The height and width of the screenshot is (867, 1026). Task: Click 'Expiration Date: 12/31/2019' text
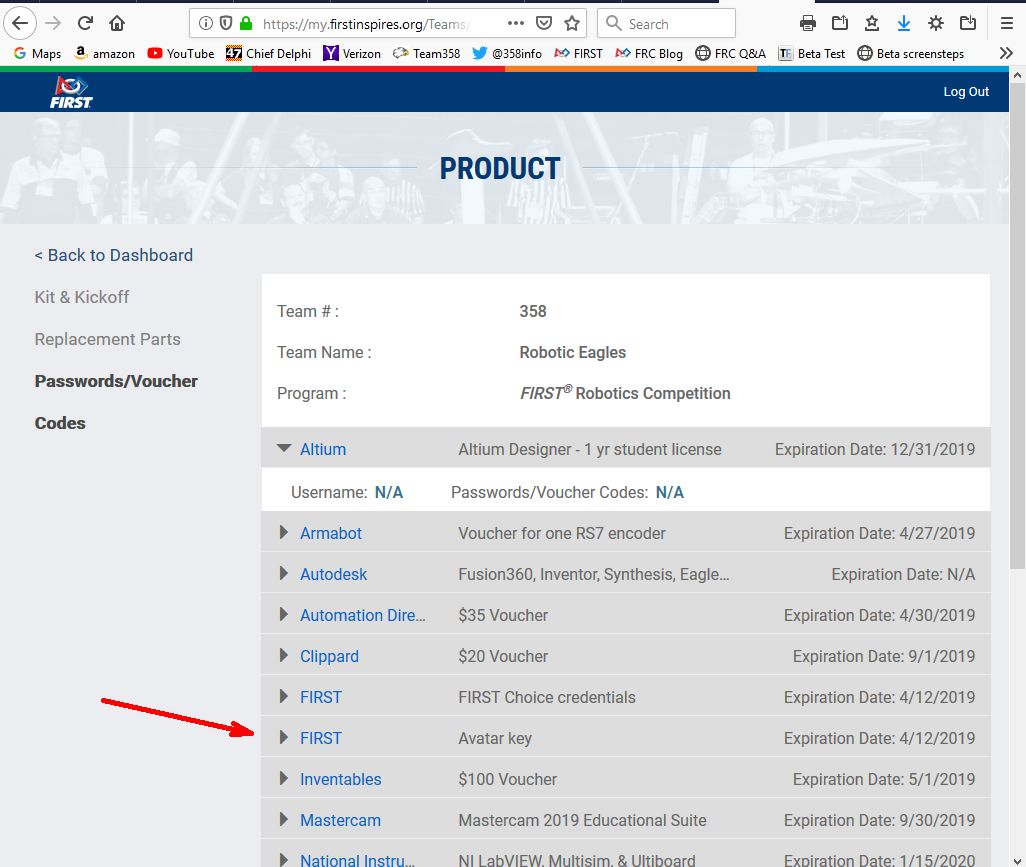[875, 450]
